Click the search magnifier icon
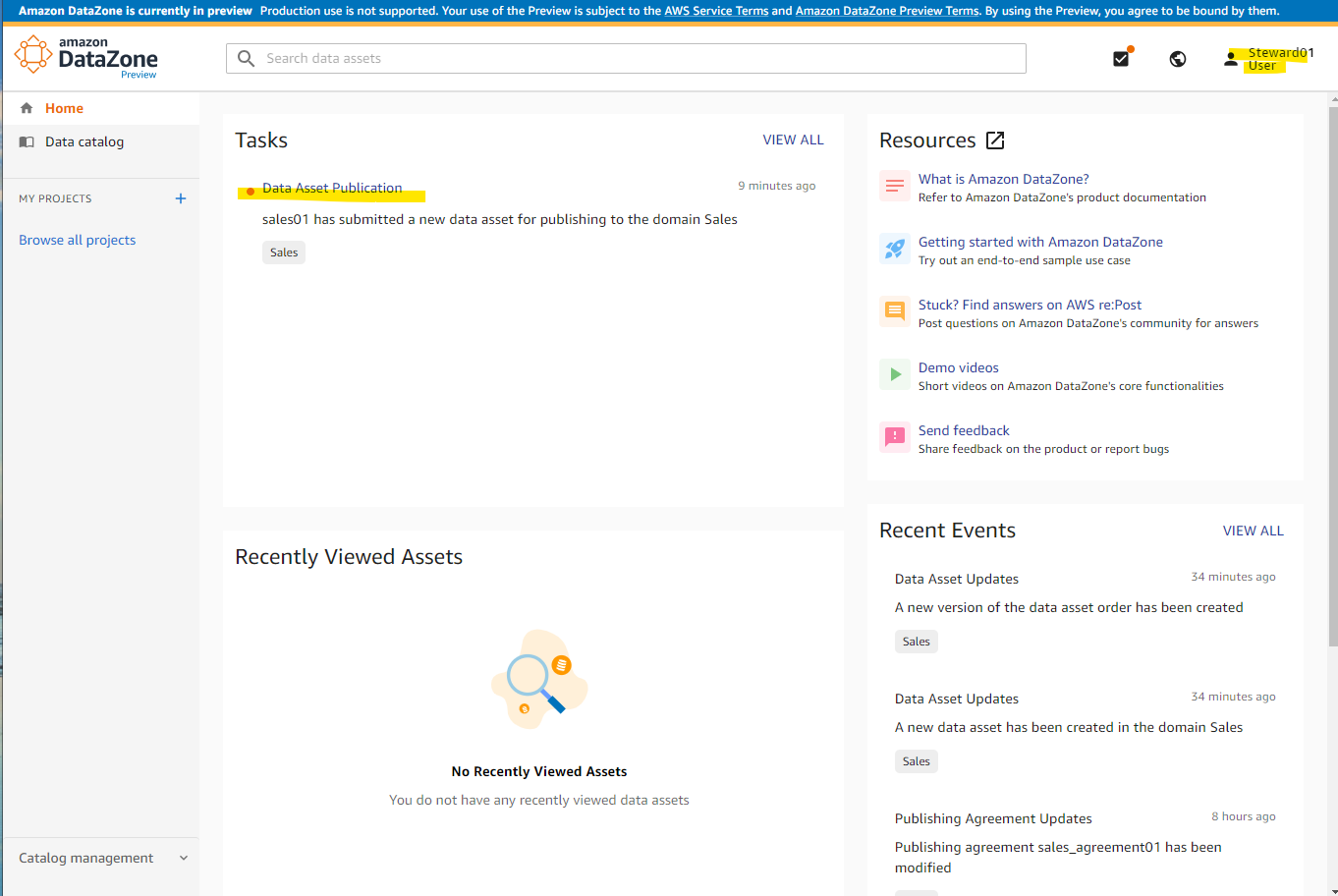 click(247, 58)
